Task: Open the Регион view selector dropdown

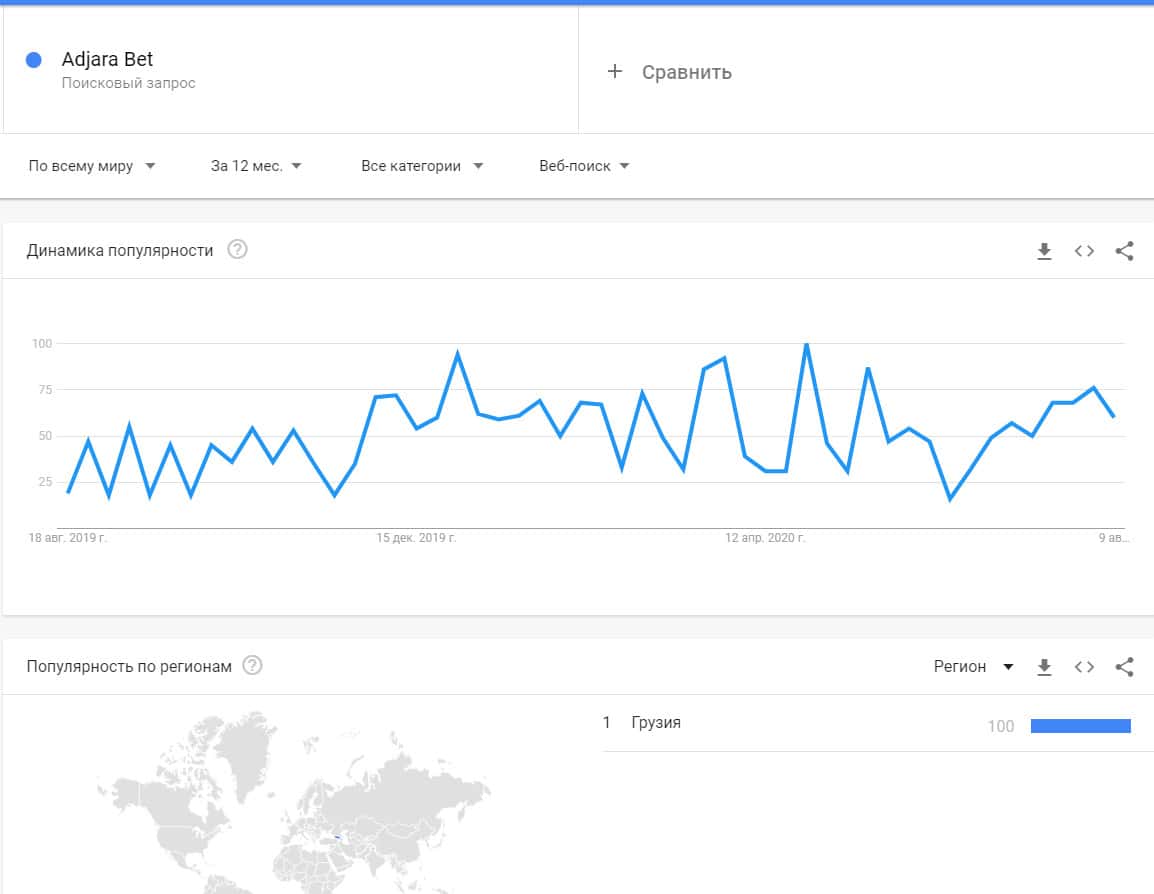Action: (x=973, y=667)
